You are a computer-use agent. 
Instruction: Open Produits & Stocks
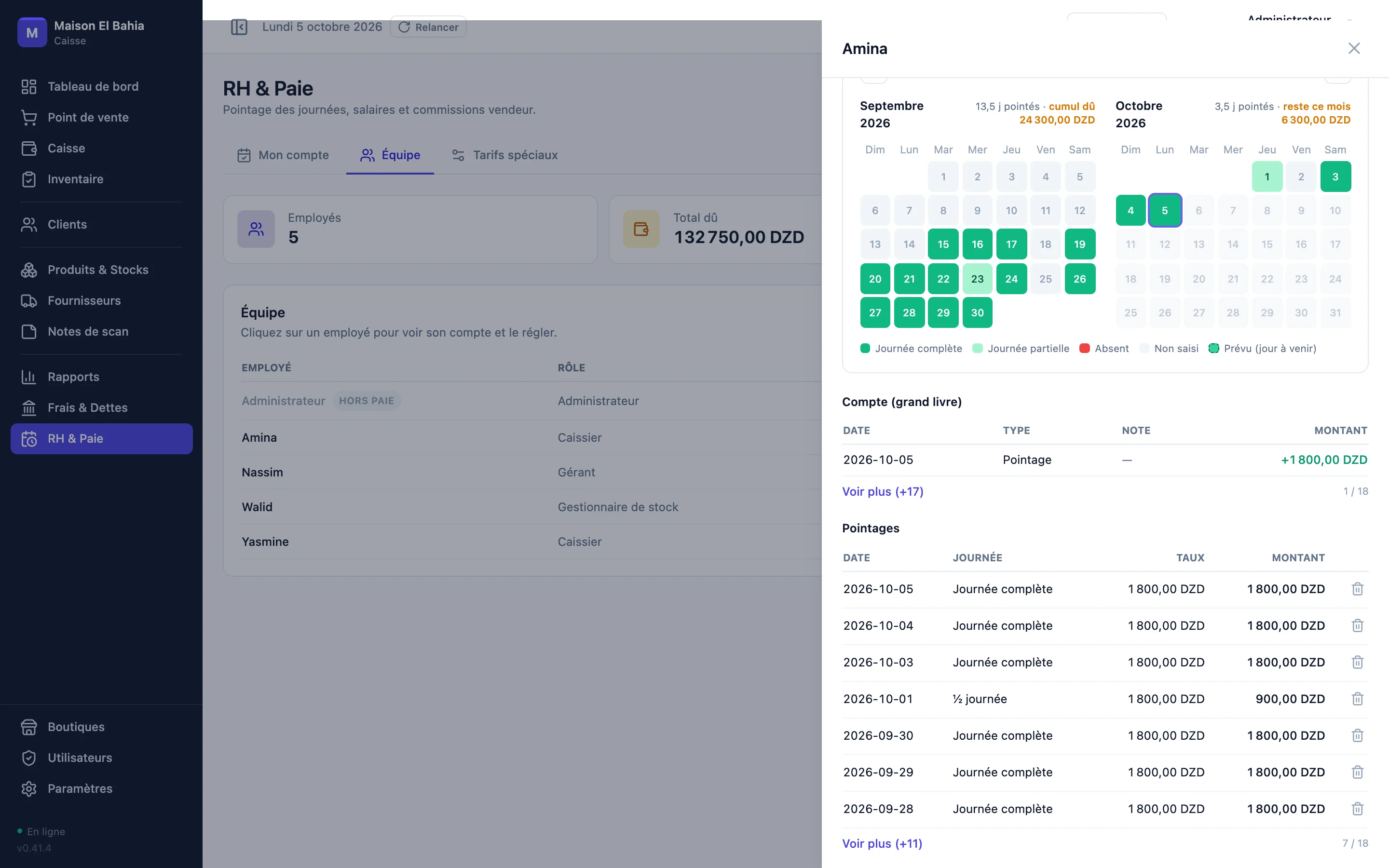point(102,271)
